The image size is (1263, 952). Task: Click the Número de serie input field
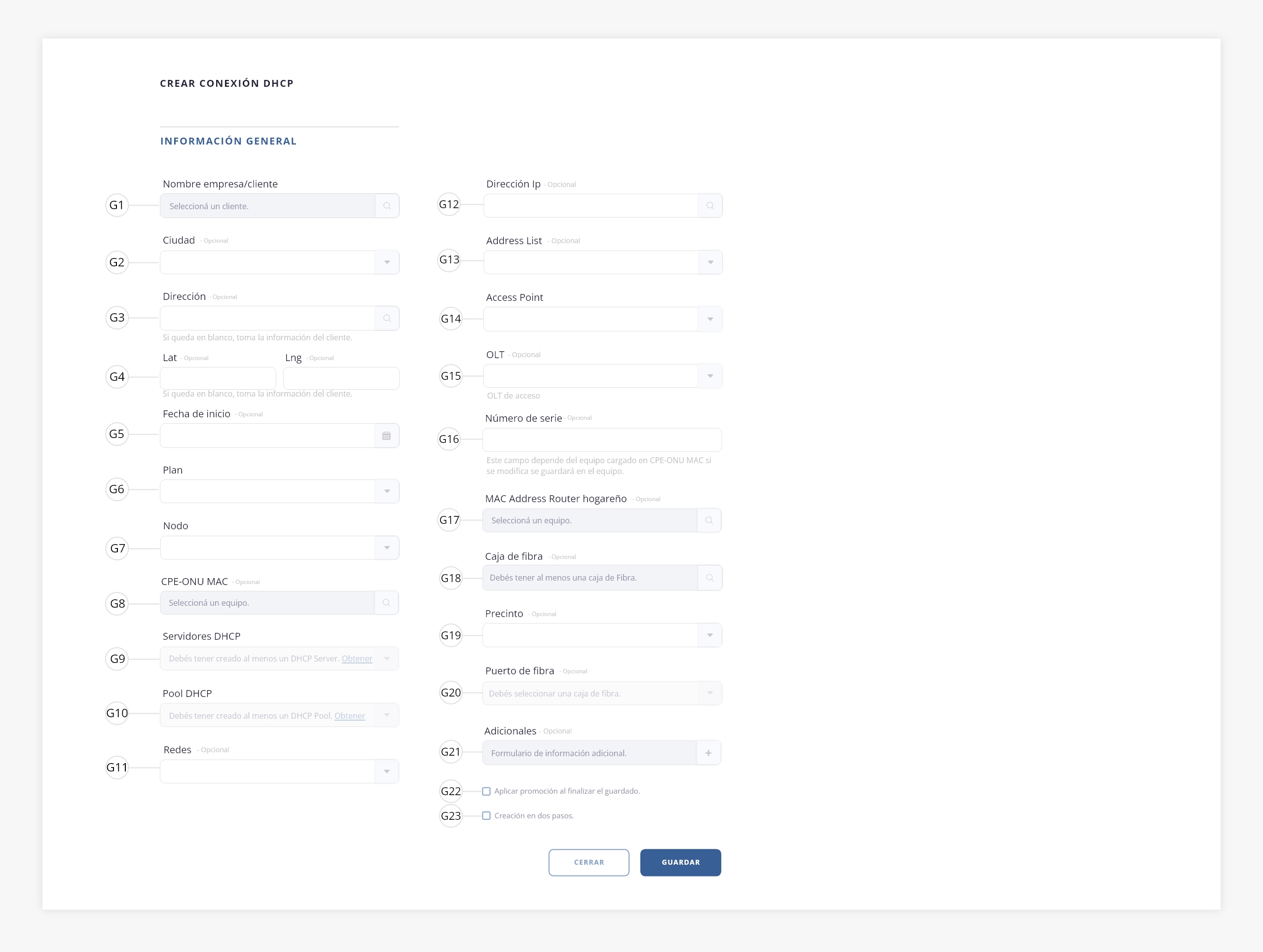[x=601, y=440]
